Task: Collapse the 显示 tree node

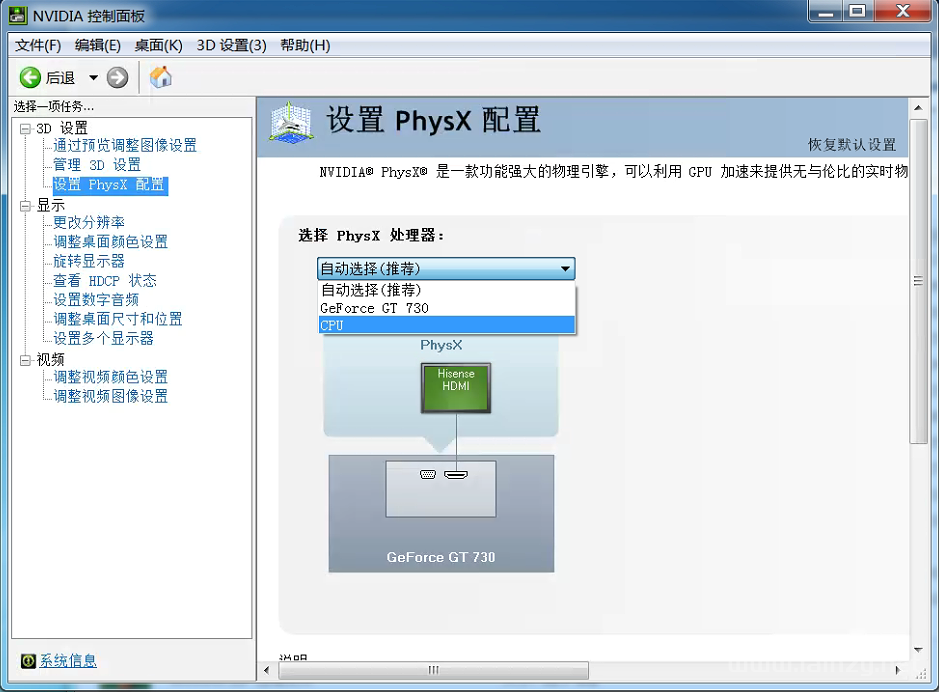Action: click(x=25, y=205)
